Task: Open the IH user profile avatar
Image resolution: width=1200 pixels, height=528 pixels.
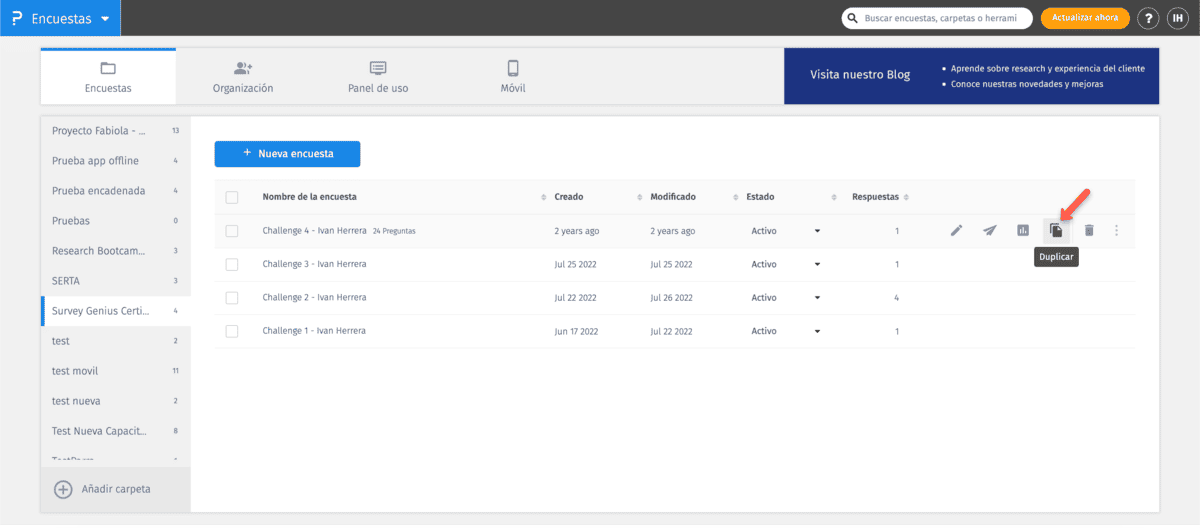Action: (1177, 18)
